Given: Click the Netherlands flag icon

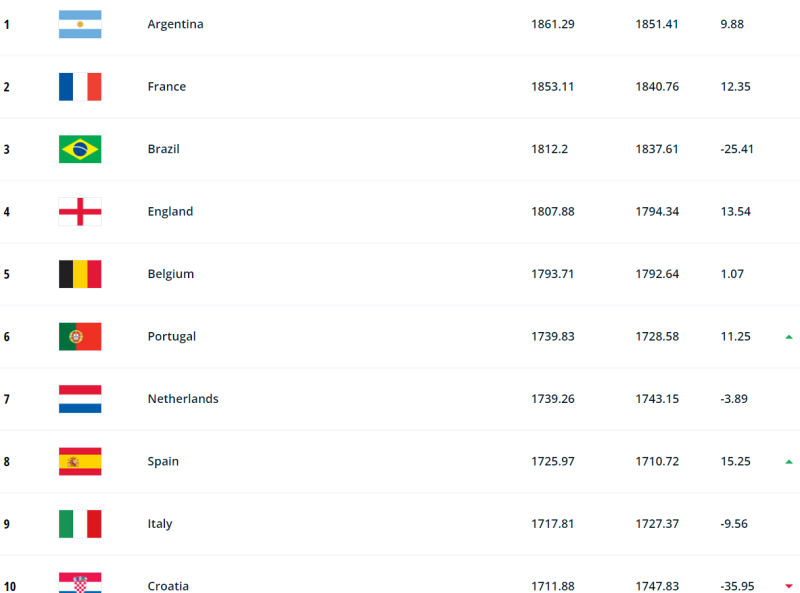Looking at the screenshot, I should (80, 399).
